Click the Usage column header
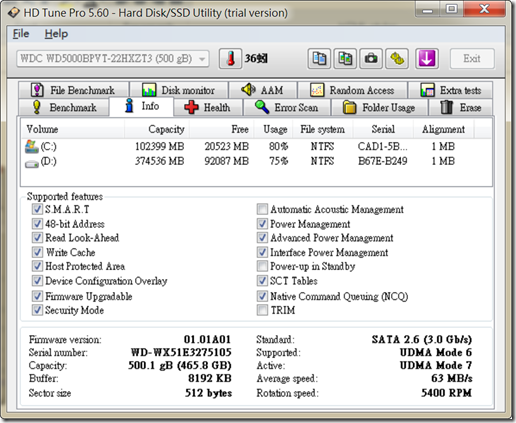The height and width of the screenshot is (423, 516). tap(273, 129)
